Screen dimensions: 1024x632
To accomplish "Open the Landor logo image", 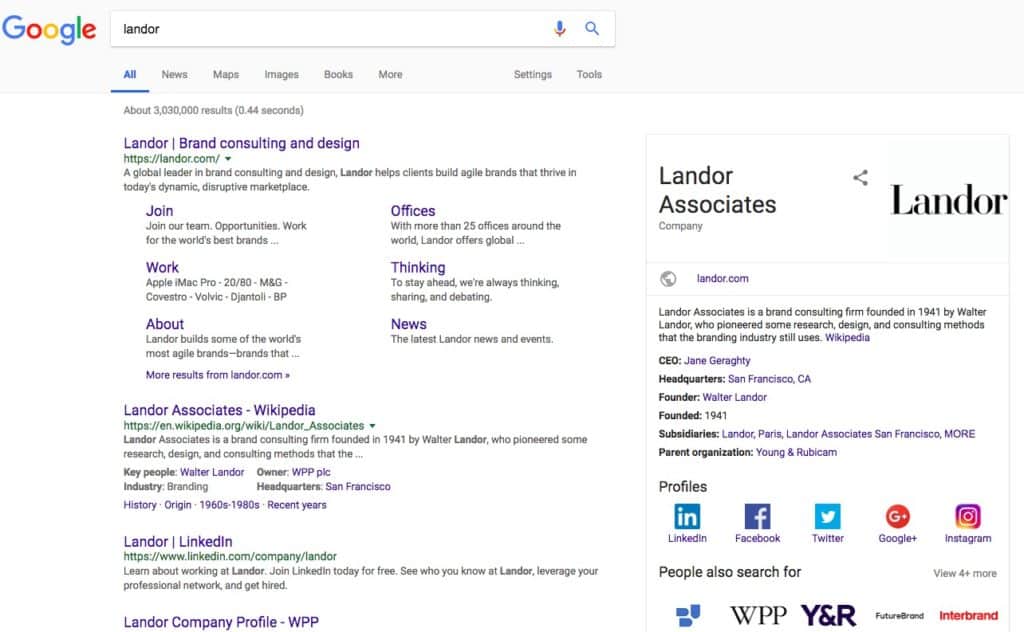I will 949,200.
